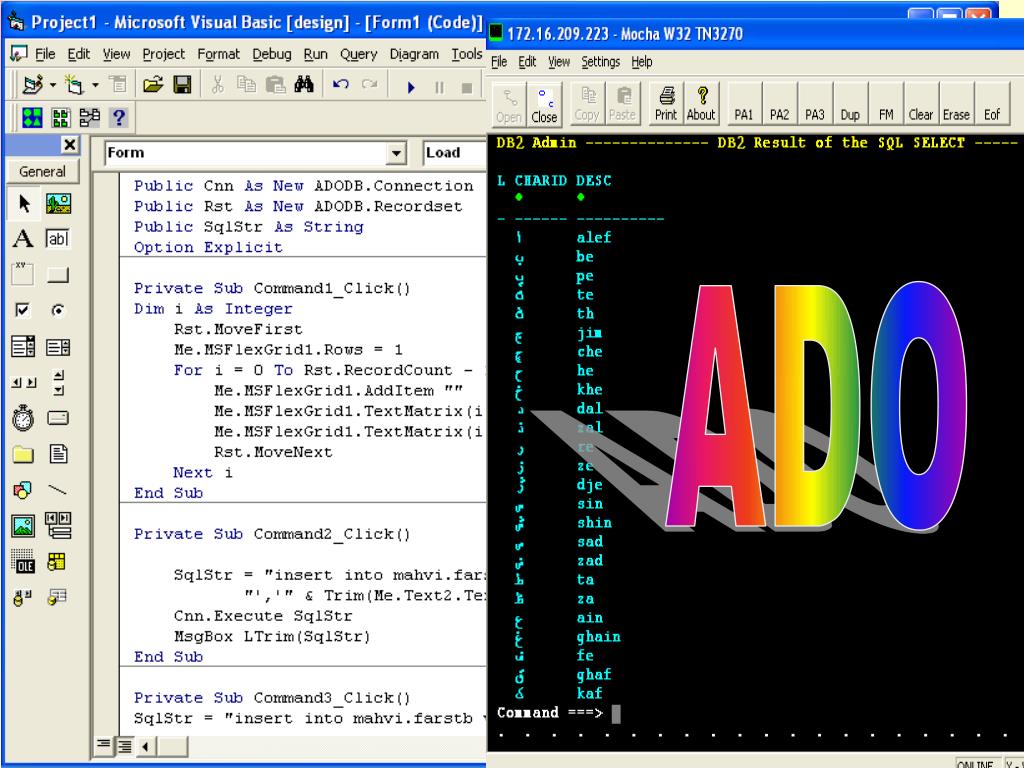
Task: Click the Eof button in Mocha toolbar
Action: [x=992, y=104]
